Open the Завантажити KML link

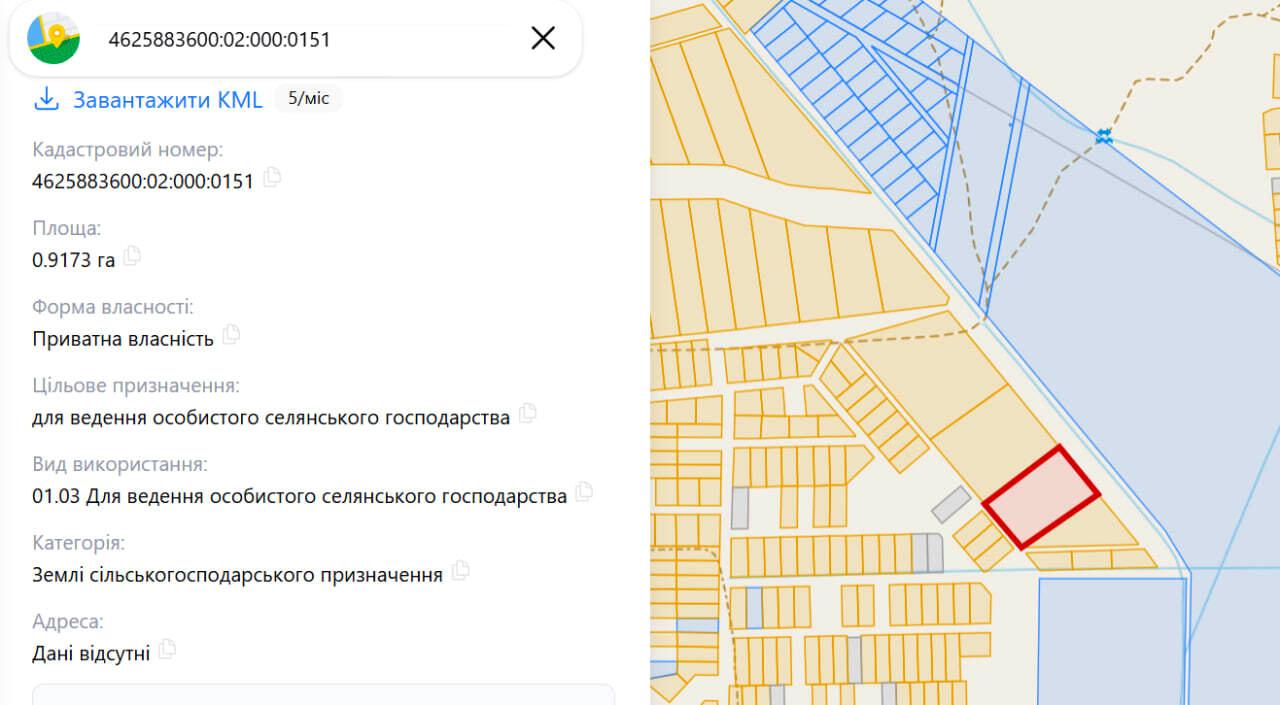[167, 100]
